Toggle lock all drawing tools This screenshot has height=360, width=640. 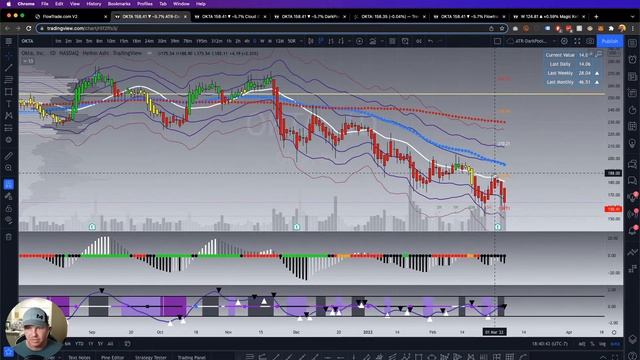coord(9,209)
